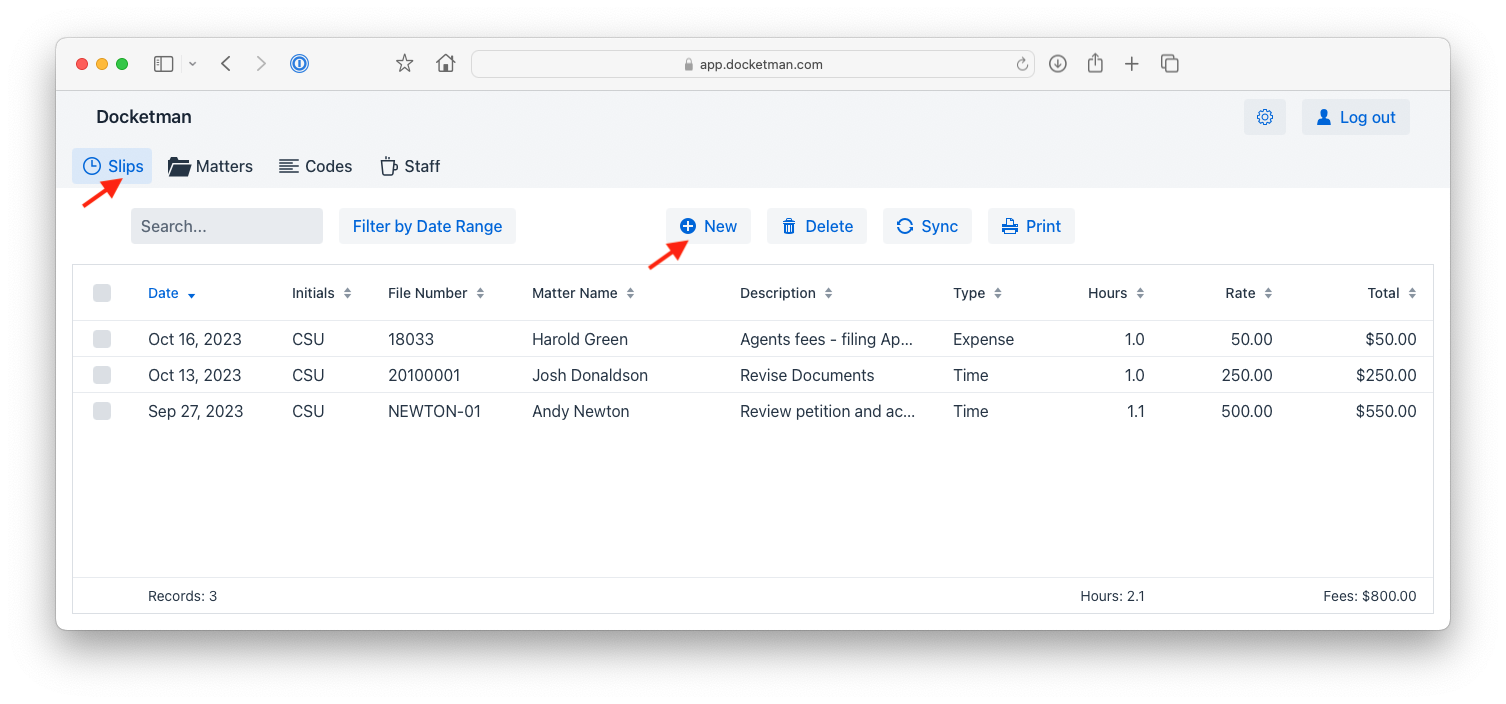Click file number 20100001
Screen dimensions: 1506x704
click(x=424, y=375)
